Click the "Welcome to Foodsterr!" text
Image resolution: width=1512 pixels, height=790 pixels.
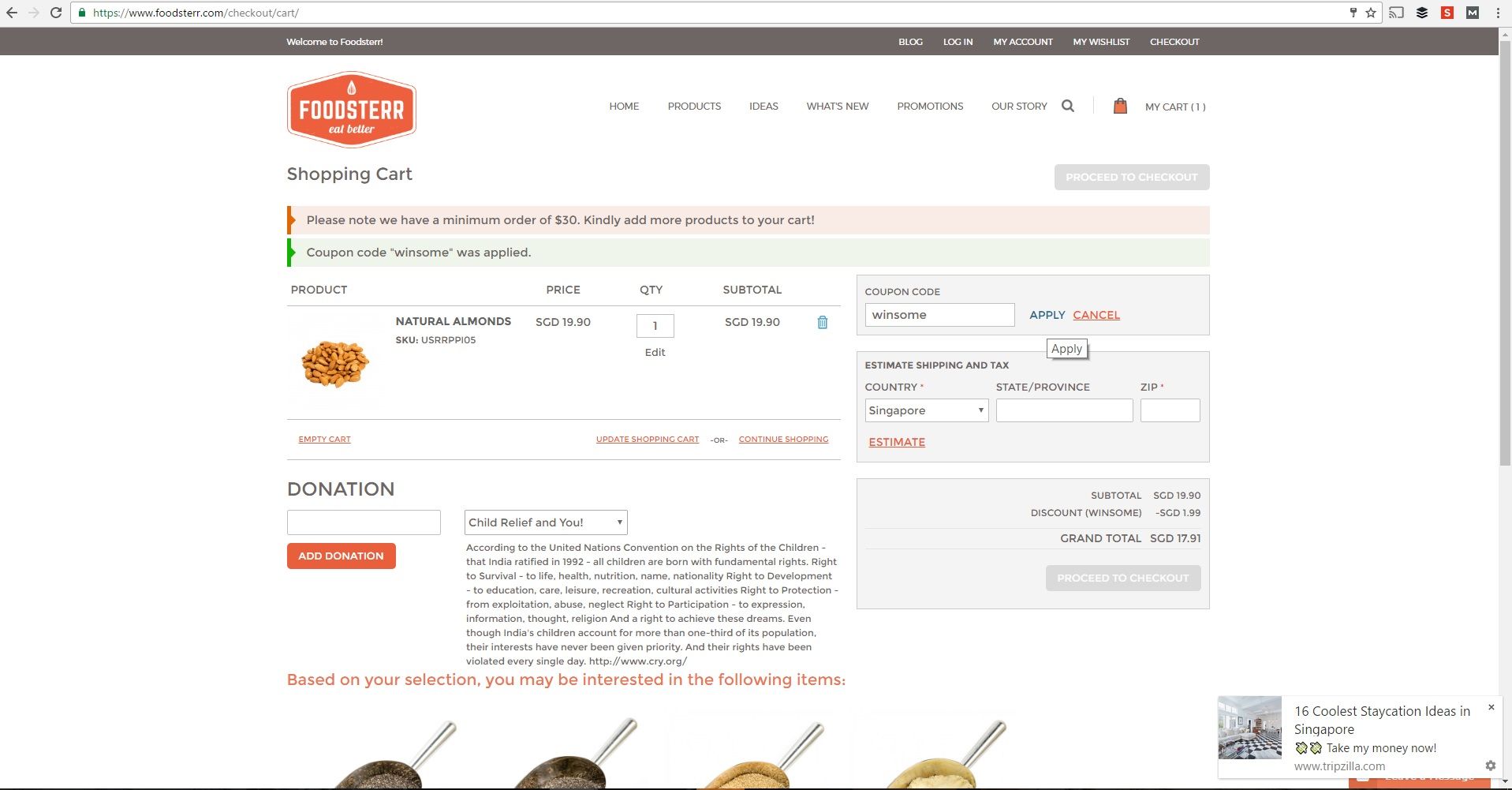click(x=334, y=42)
